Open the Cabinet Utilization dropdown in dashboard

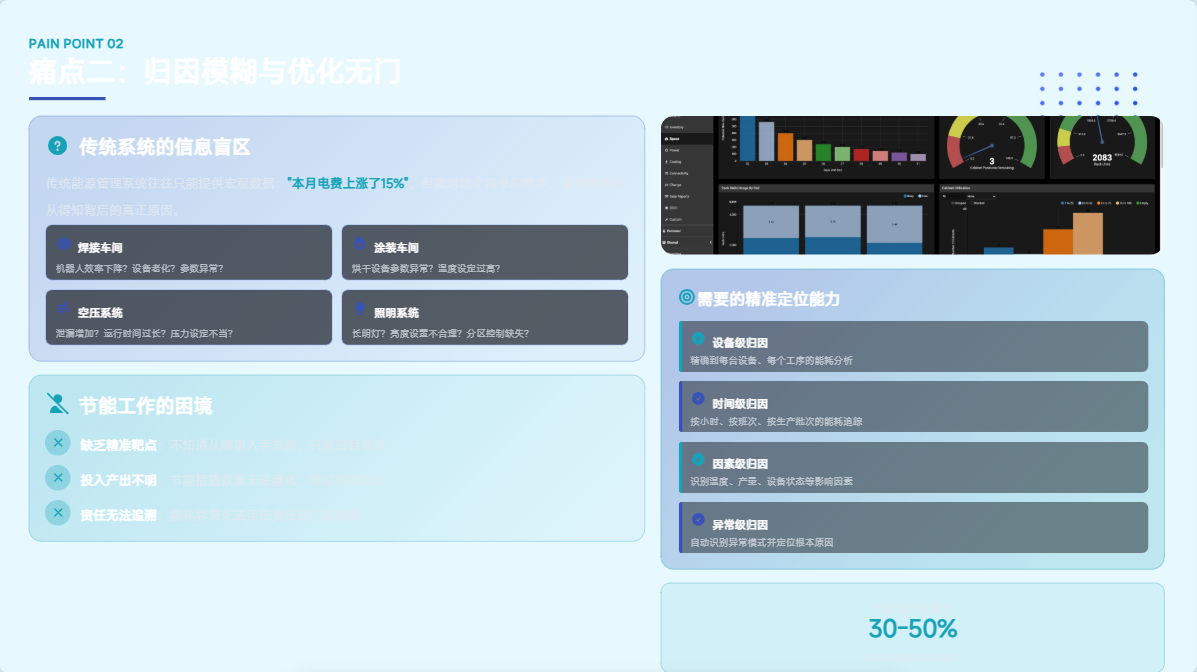pos(982,196)
